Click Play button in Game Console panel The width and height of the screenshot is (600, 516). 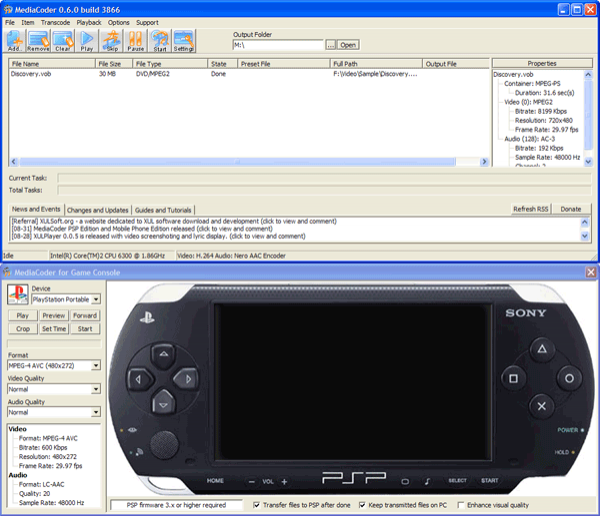23,315
